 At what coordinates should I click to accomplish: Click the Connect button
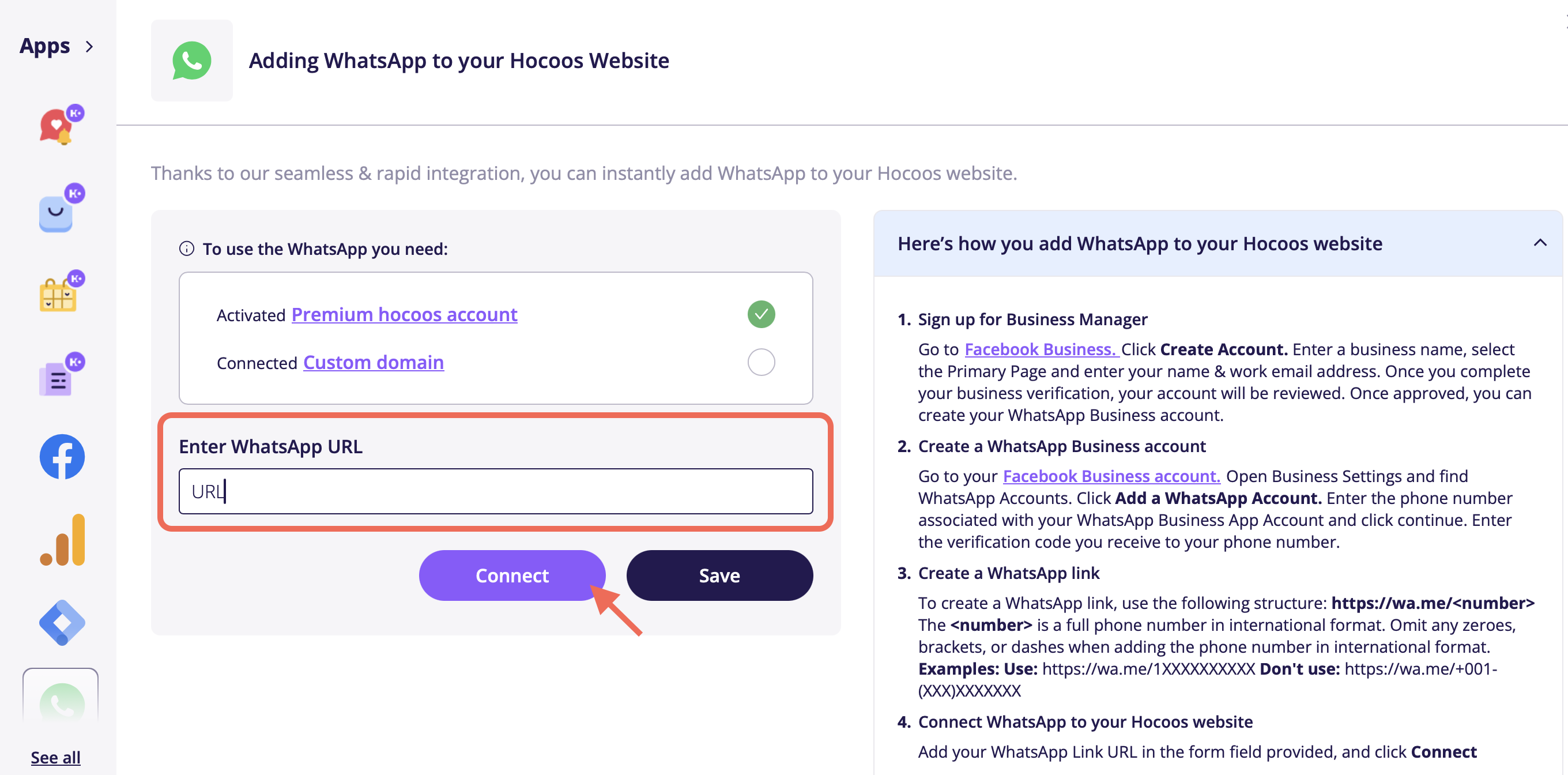[x=512, y=575]
